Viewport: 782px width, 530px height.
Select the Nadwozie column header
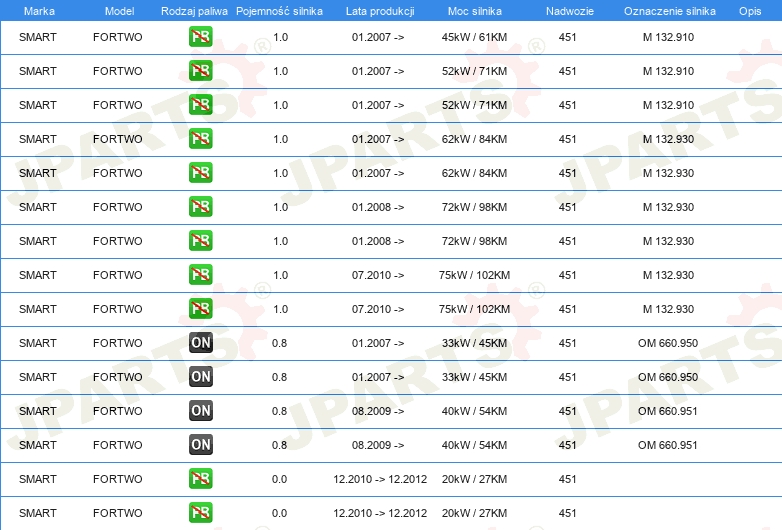tap(570, 11)
